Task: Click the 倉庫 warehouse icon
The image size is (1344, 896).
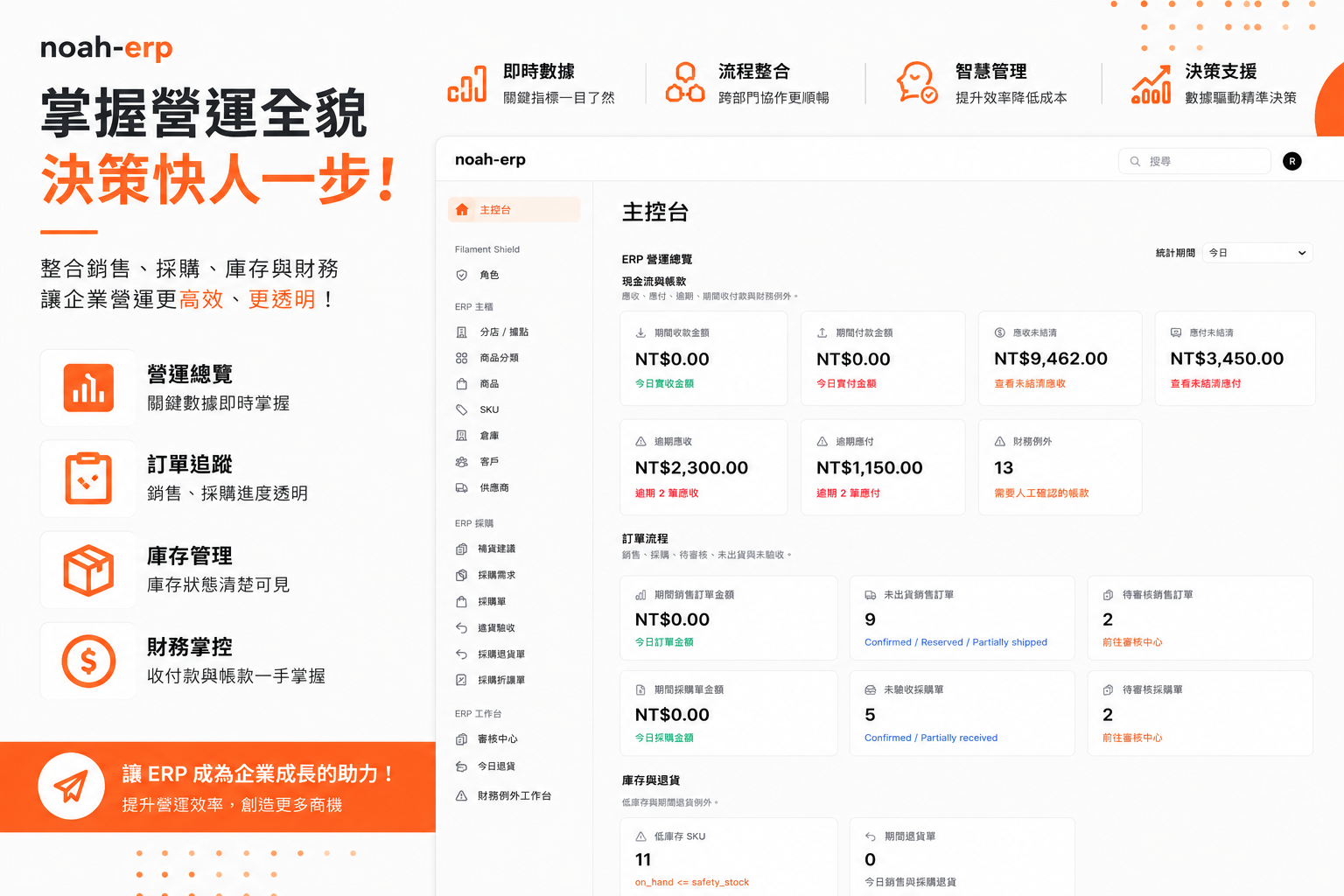Action: [x=461, y=436]
